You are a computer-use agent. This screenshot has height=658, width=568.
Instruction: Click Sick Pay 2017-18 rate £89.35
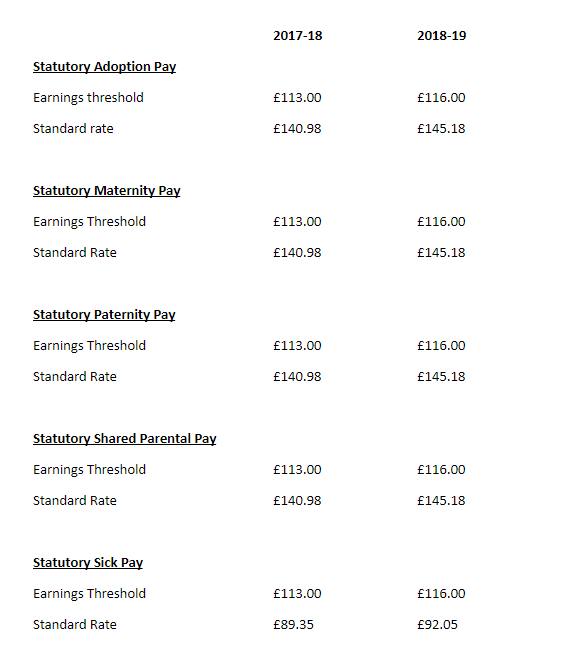pos(293,624)
